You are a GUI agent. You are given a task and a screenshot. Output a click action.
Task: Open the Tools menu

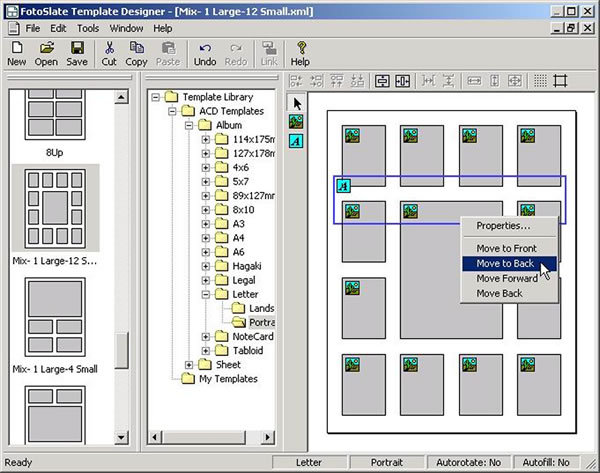tap(88, 29)
